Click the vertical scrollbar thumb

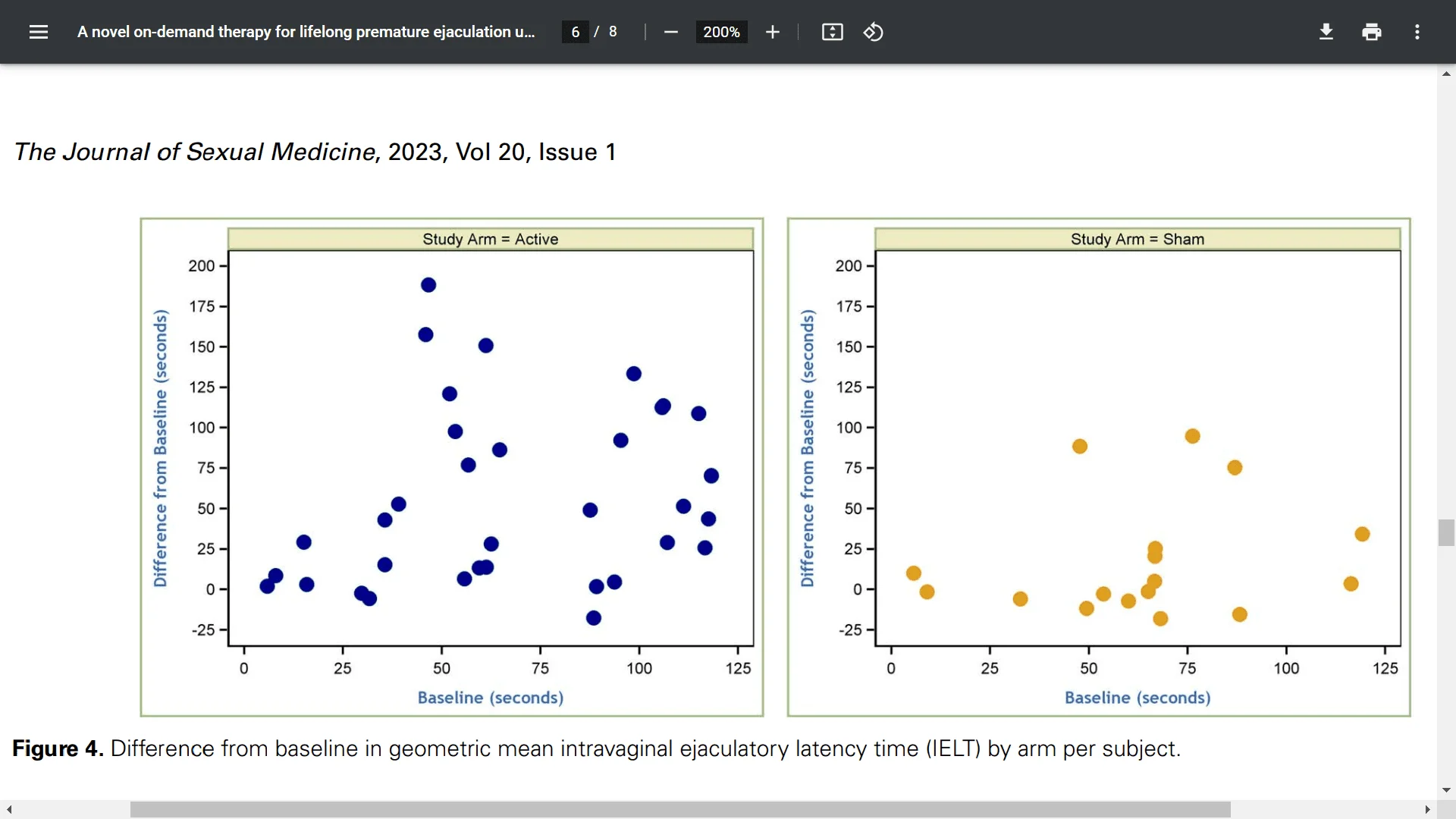(1446, 532)
